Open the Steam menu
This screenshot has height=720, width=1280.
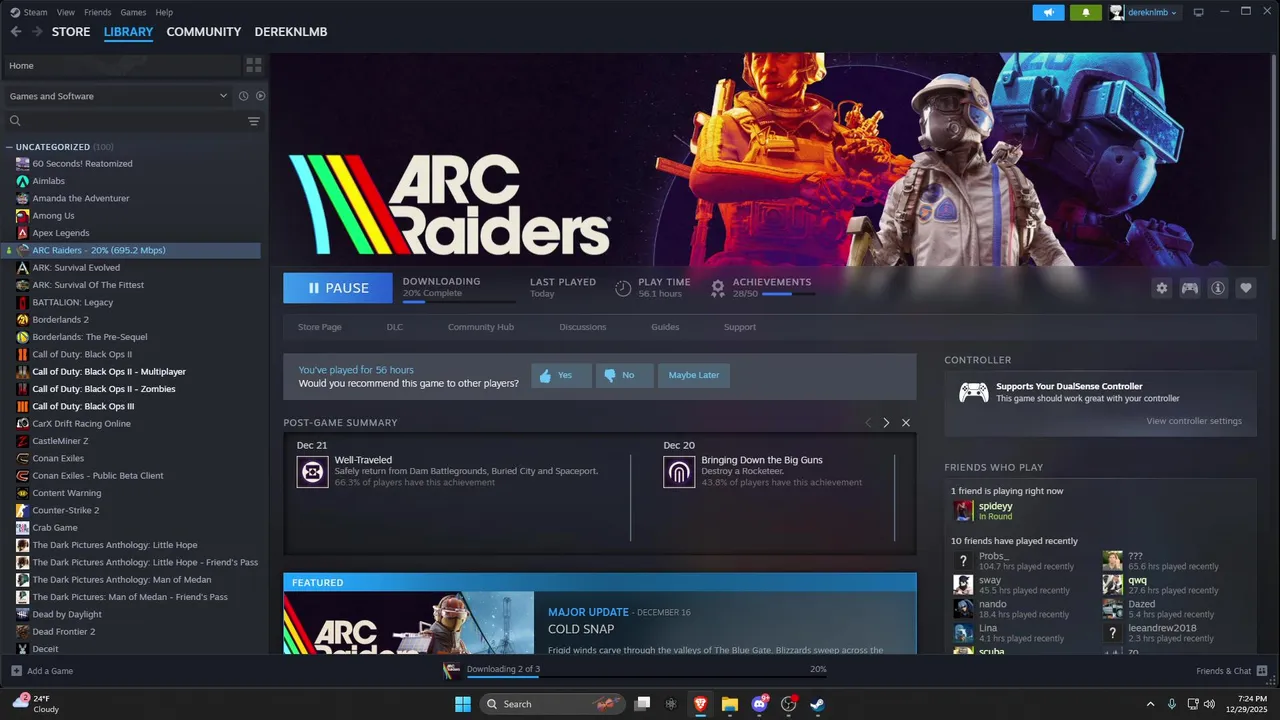(x=29, y=12)
